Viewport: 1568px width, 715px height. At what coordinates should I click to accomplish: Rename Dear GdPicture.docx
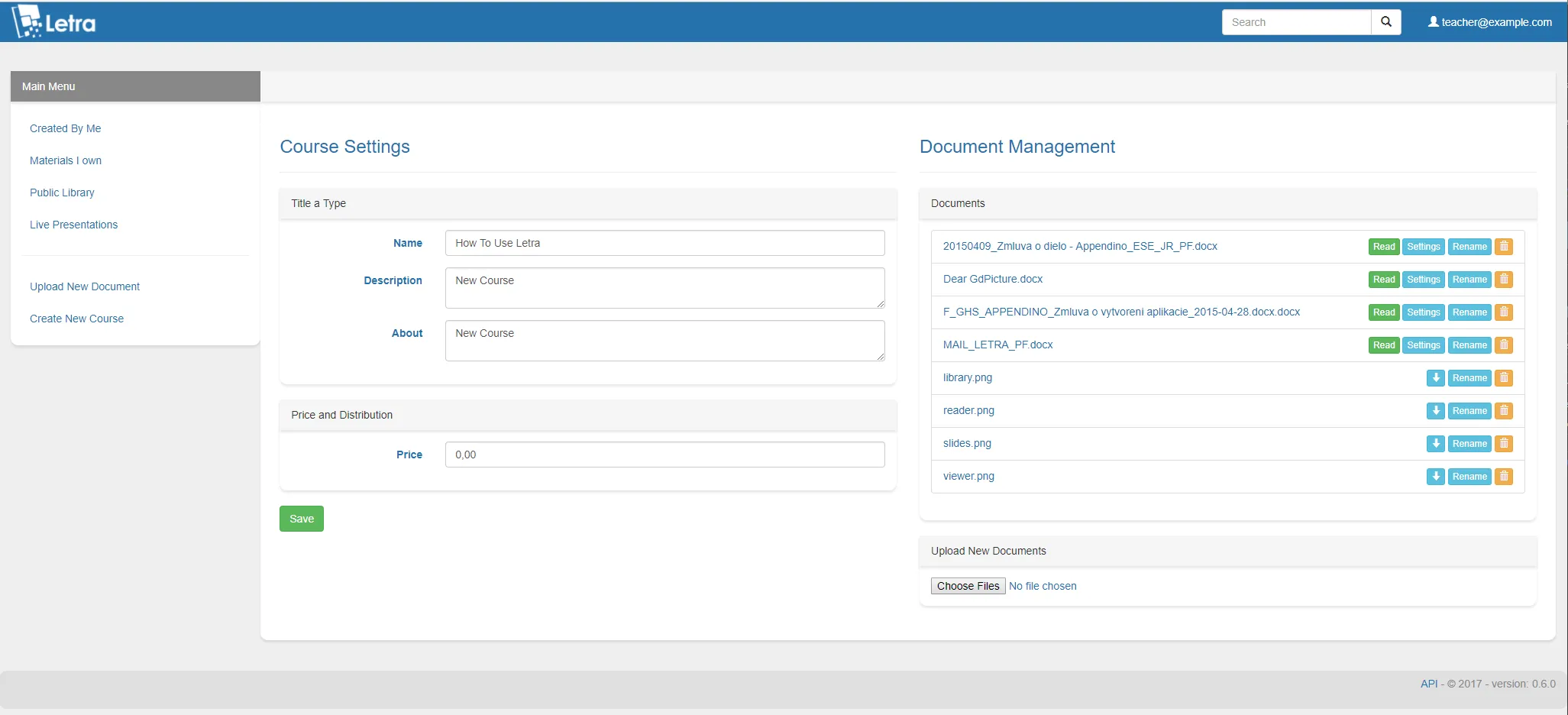pyautogui.click(x=1469, y=280)
